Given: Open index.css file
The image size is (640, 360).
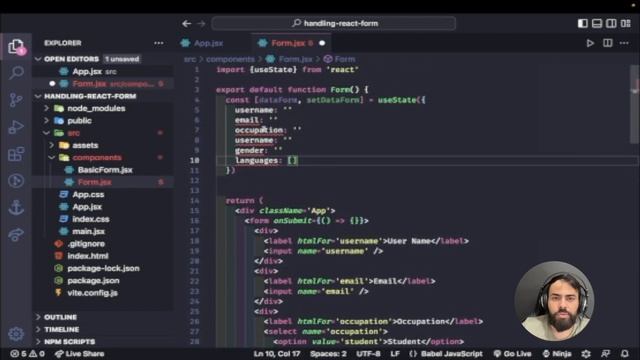Looking at the screenshot, I should pos(91,219).
